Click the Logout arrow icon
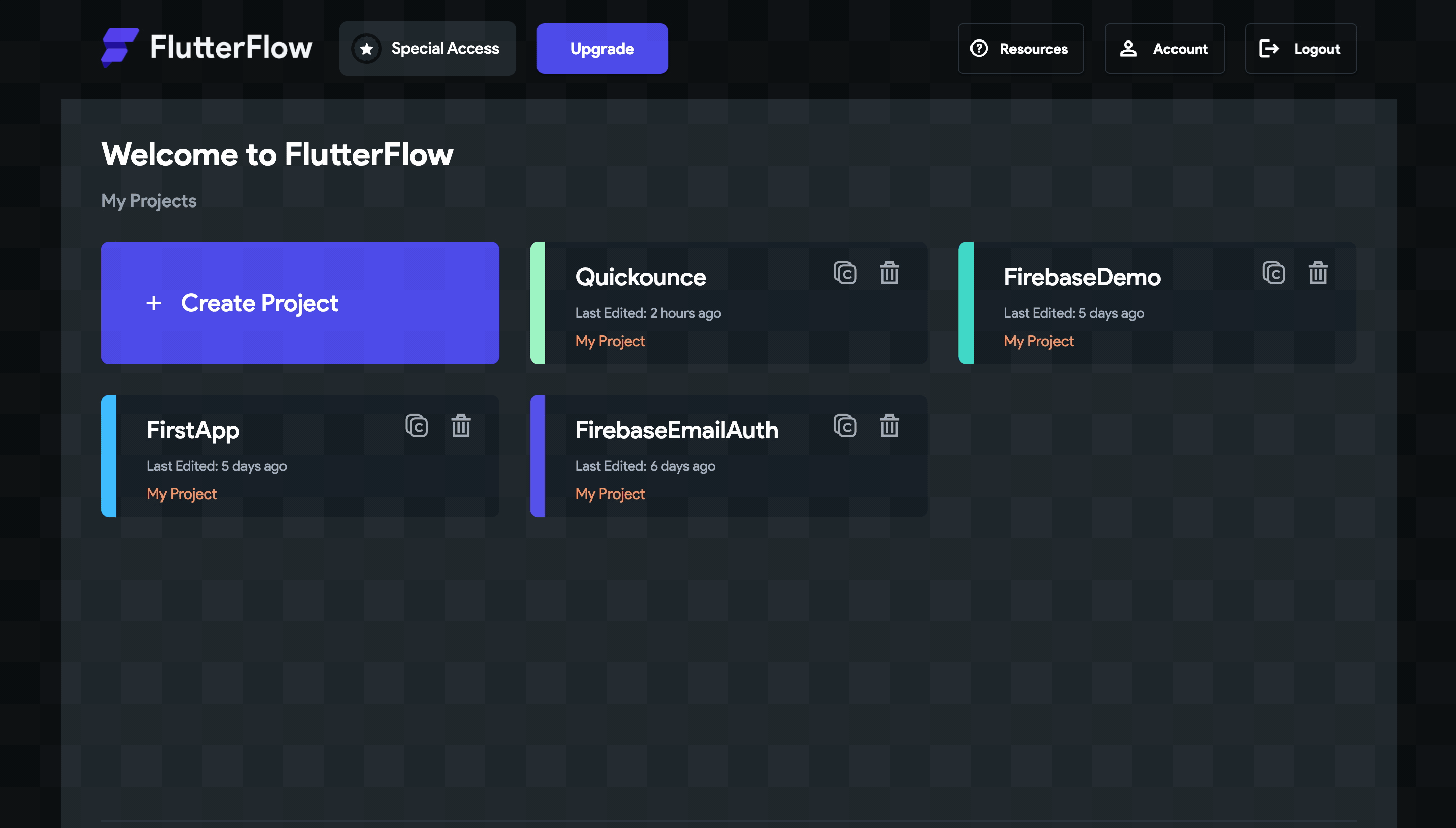The image size is (1456, 828). coord(1269,49)
